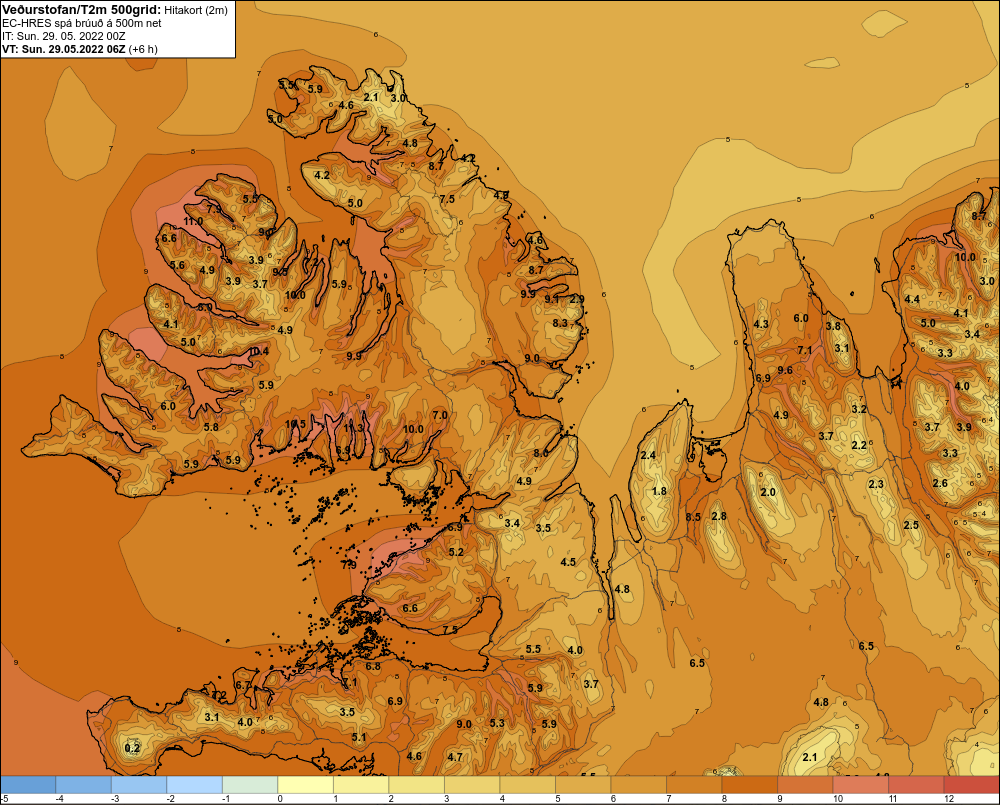Click the 5.2 temperature value
The height and width of the screenshot is (805, 1000).
456,552
